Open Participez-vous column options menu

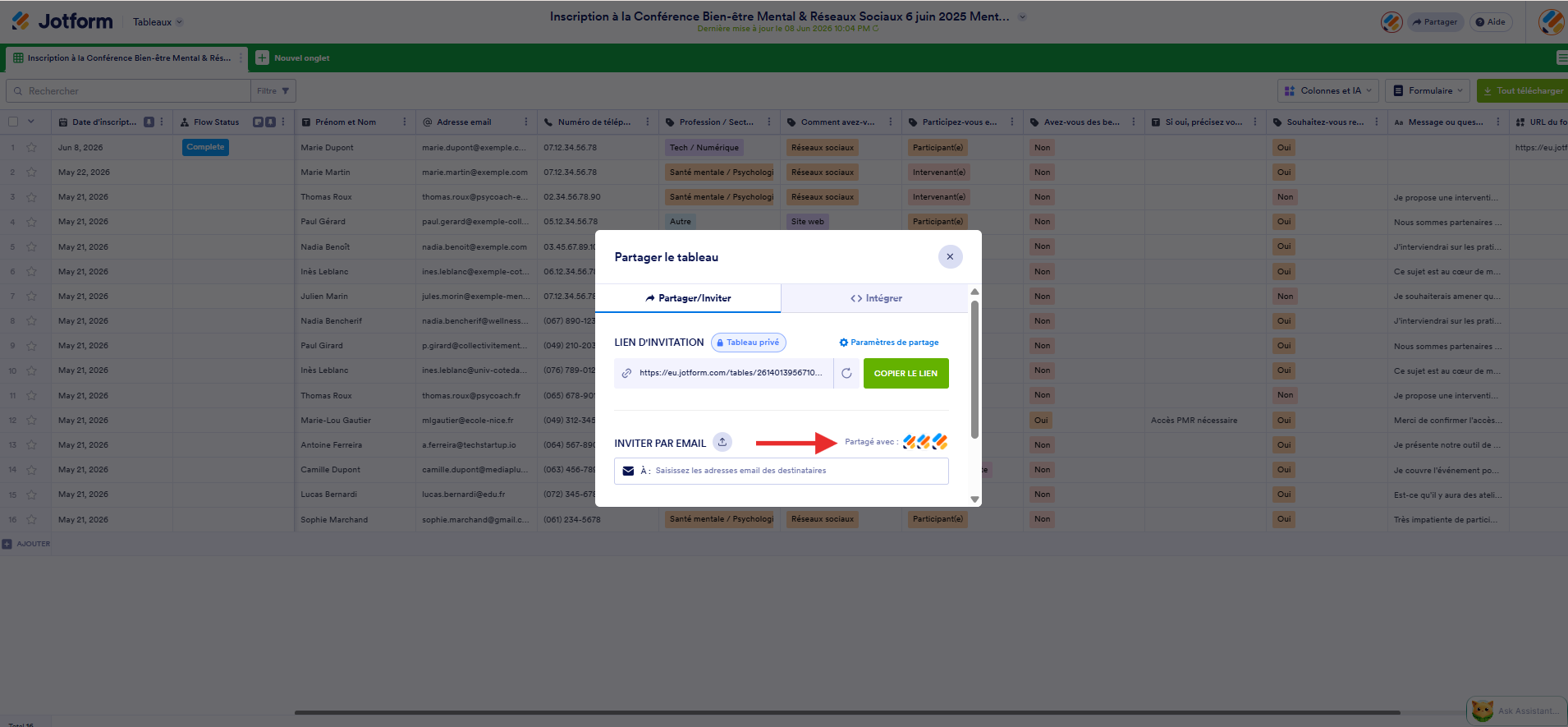coord(1012,122)
